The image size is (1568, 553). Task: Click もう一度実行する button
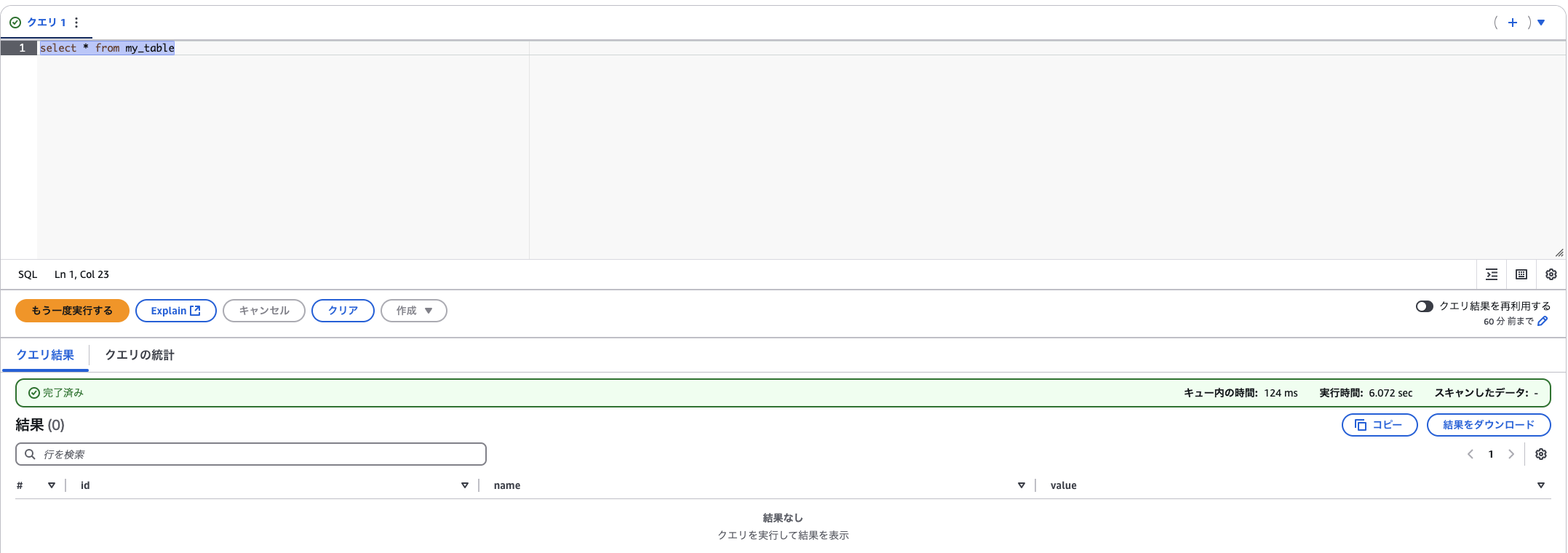point(72,311)
